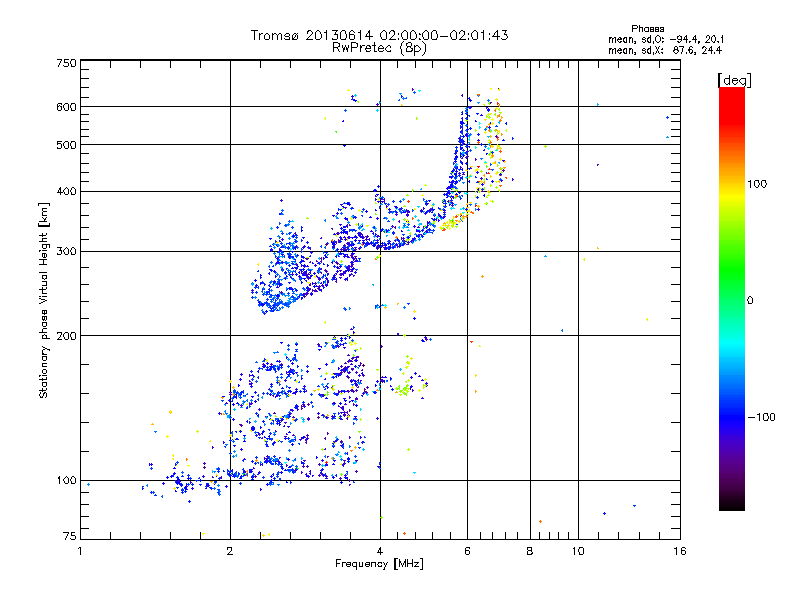Click the x-axis tick label '1'
800x600 pixels.
tap(80, 551)
